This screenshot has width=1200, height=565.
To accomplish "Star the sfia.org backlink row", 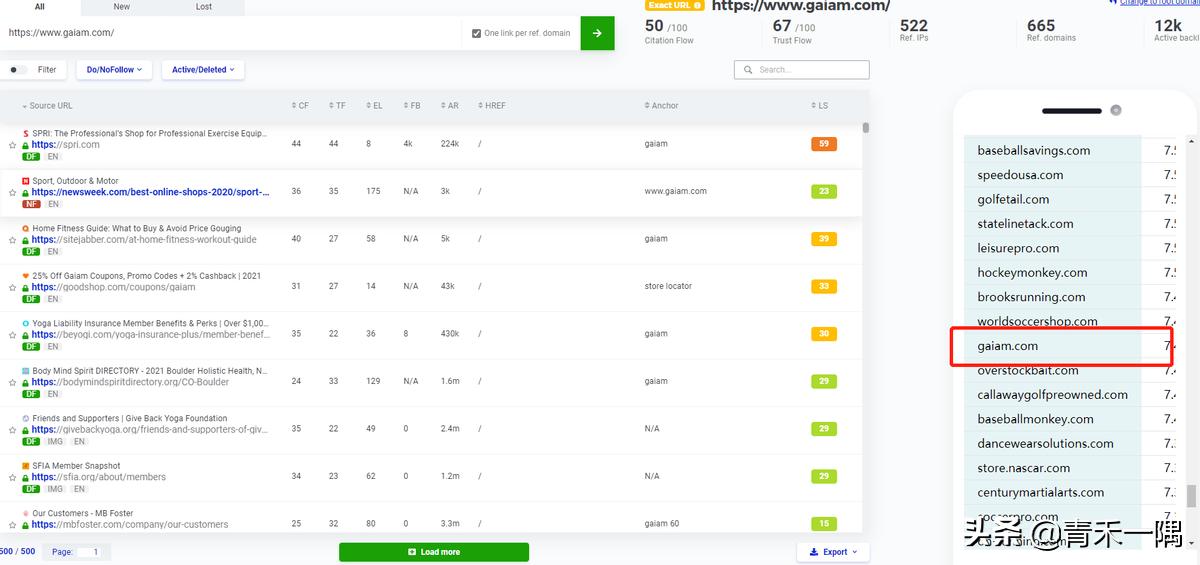I will click(13, 477).
